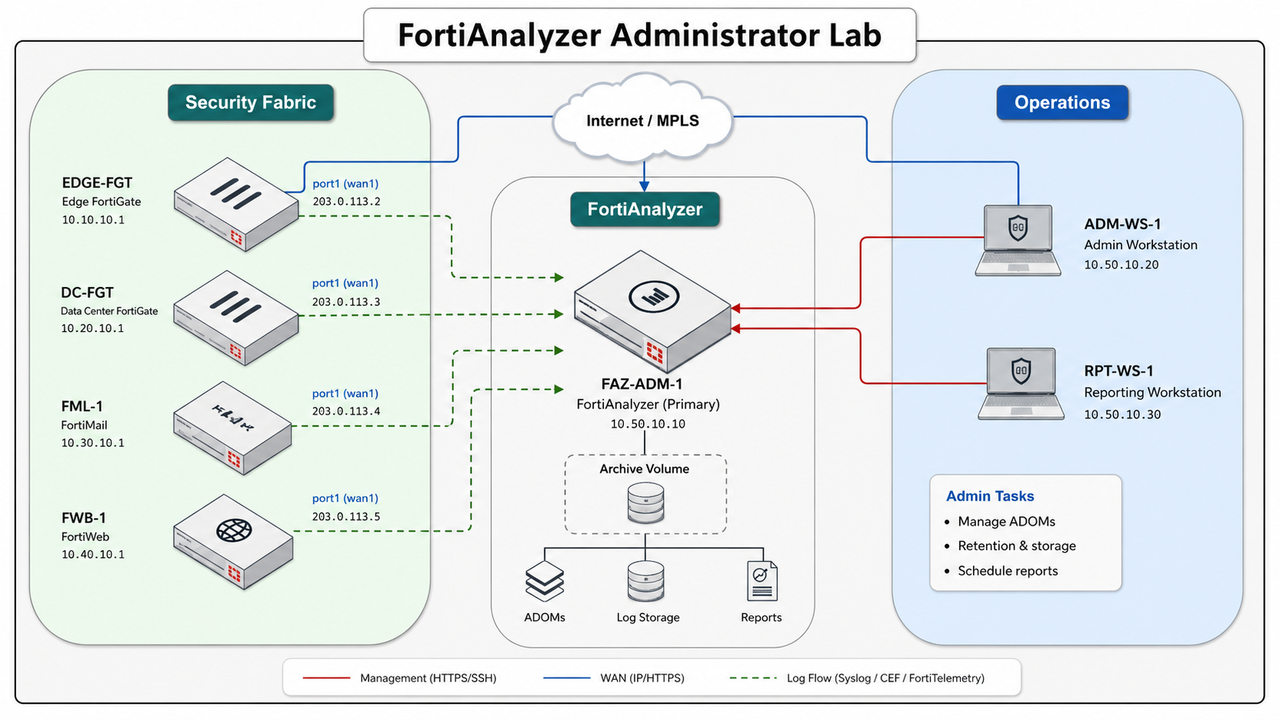Select the Archive Volume database icon
Viewport: 1280px width, 720px height.
click(x=645, y=503)
